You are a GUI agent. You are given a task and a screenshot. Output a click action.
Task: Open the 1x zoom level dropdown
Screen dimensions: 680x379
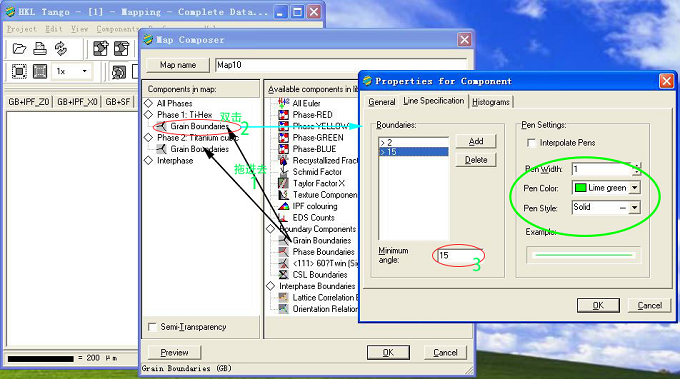pos(85,71)
